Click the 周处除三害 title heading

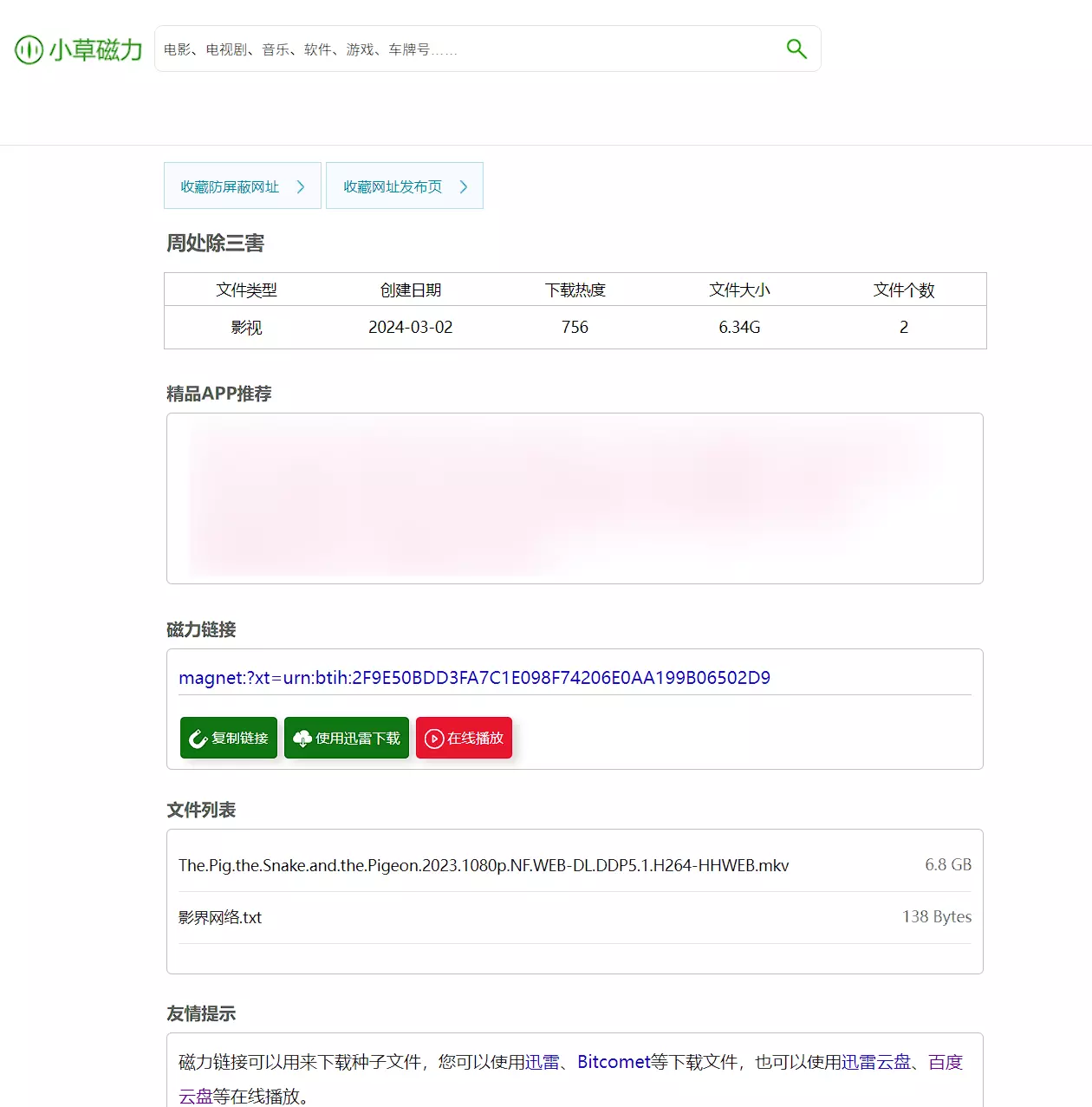pyautogui.click(x=216, y=244)
